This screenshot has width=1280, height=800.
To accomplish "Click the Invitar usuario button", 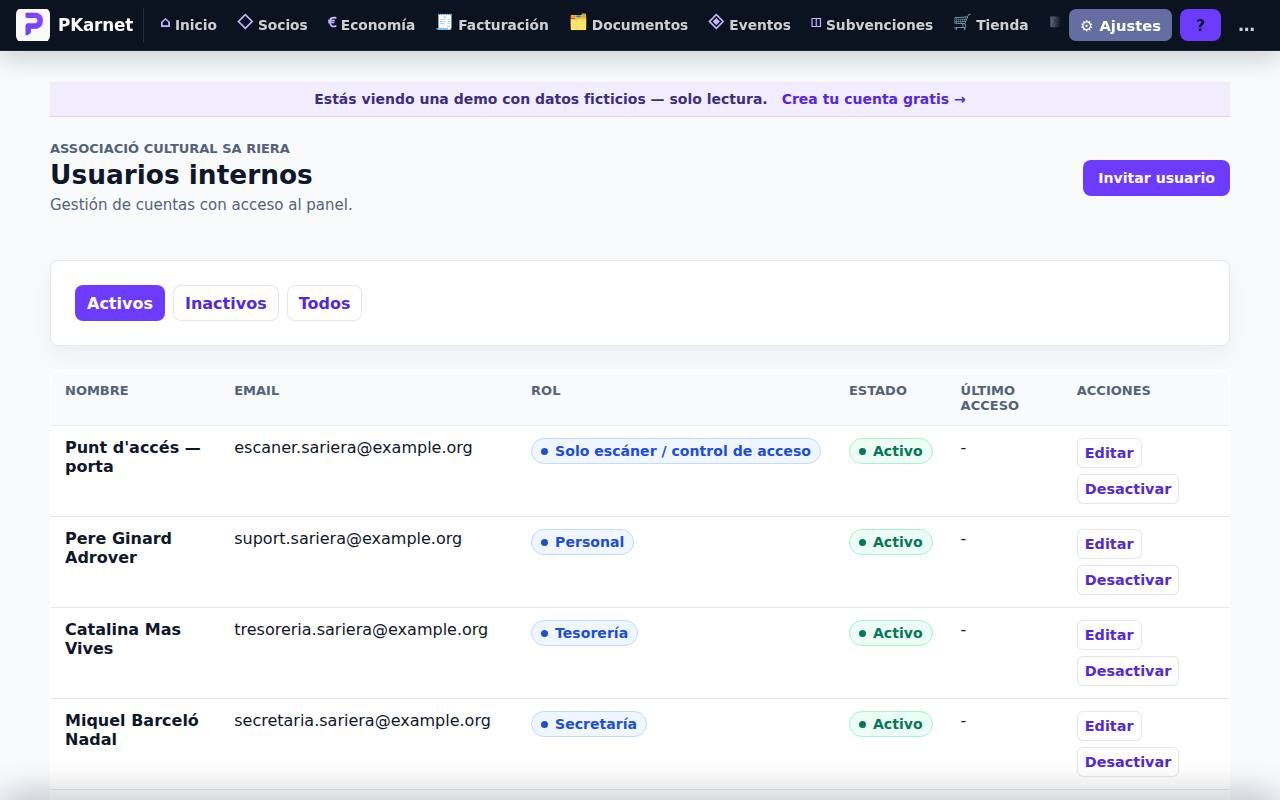I will coord(1156,178).
